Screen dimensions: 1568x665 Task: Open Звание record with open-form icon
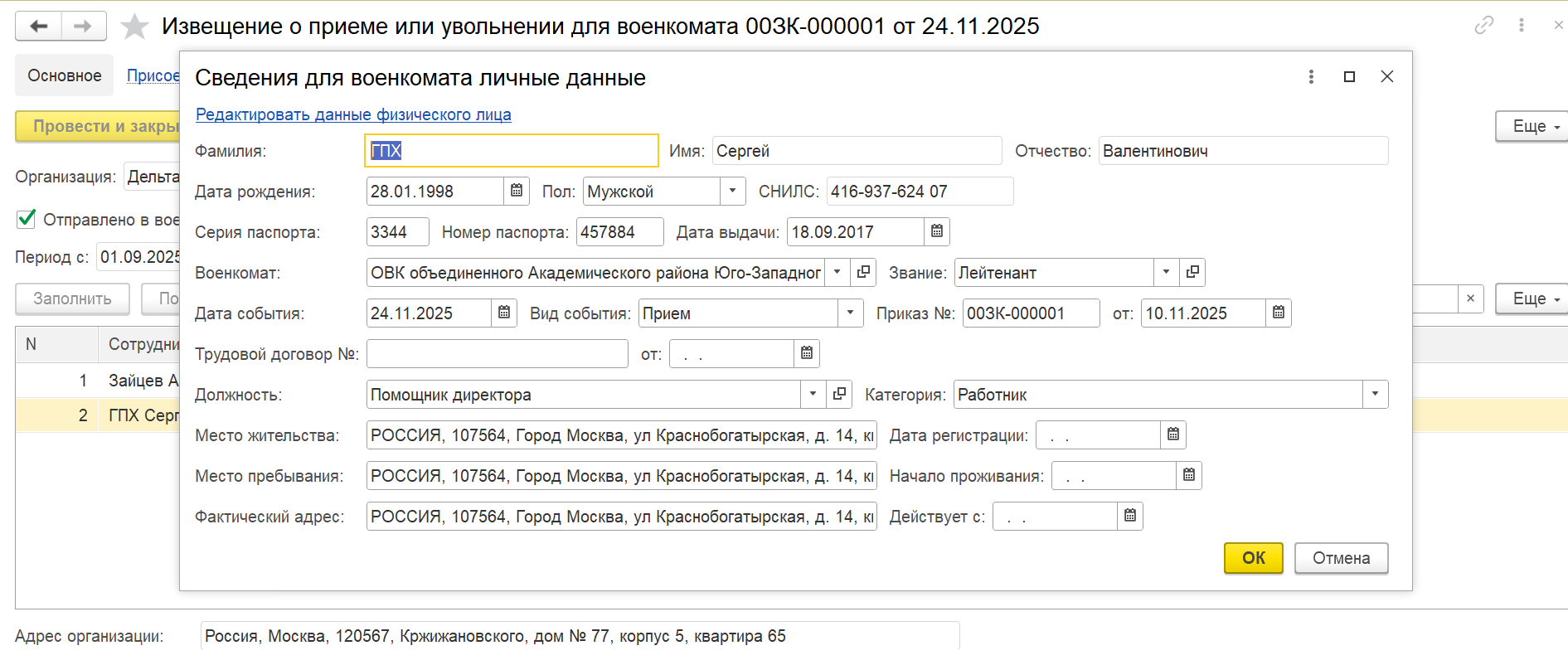click(1192, 272)
